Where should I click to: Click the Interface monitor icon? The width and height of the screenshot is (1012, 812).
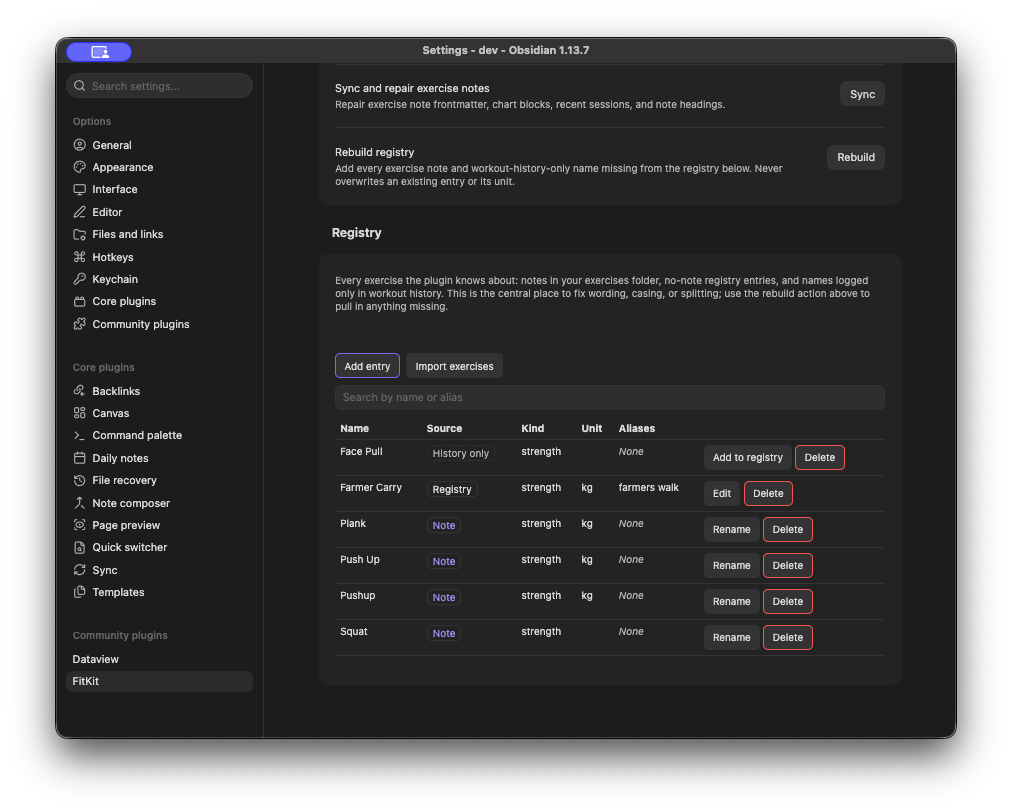click(x=79, y=189)
